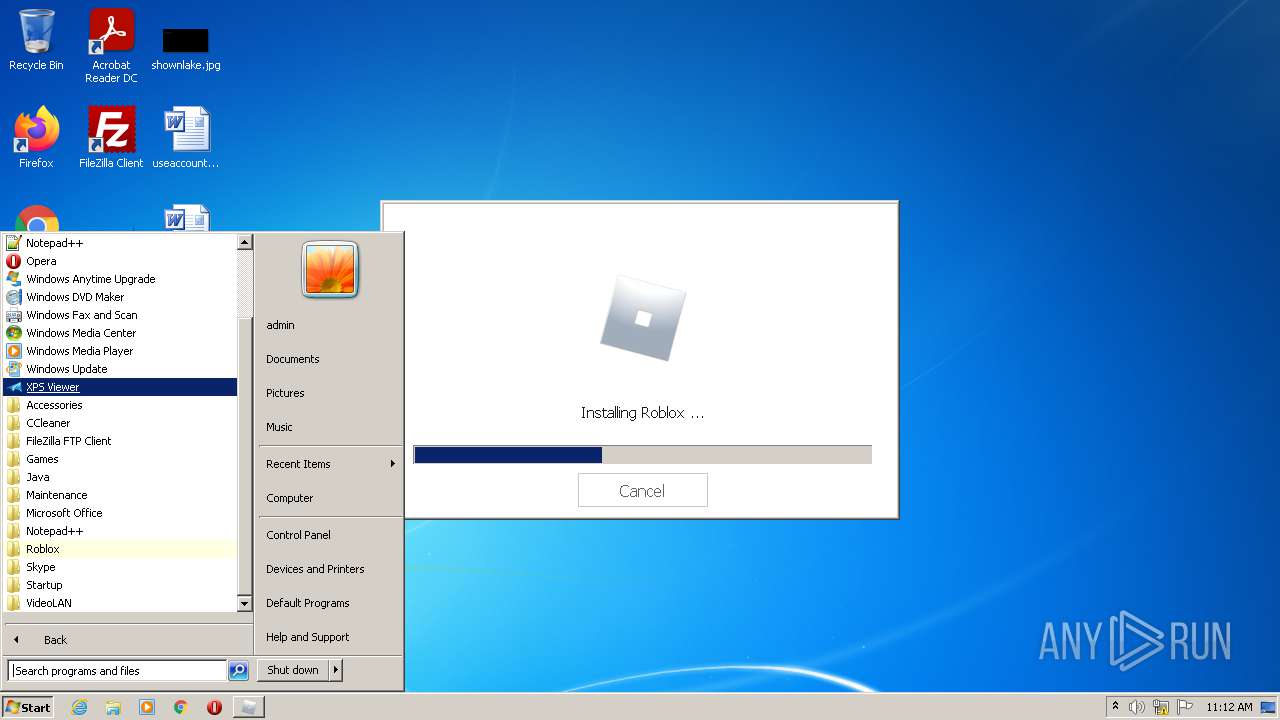Viewport: 1280px width, 720px height.
Task: Open Pictures from Start menu
Action: coord(330,393)
